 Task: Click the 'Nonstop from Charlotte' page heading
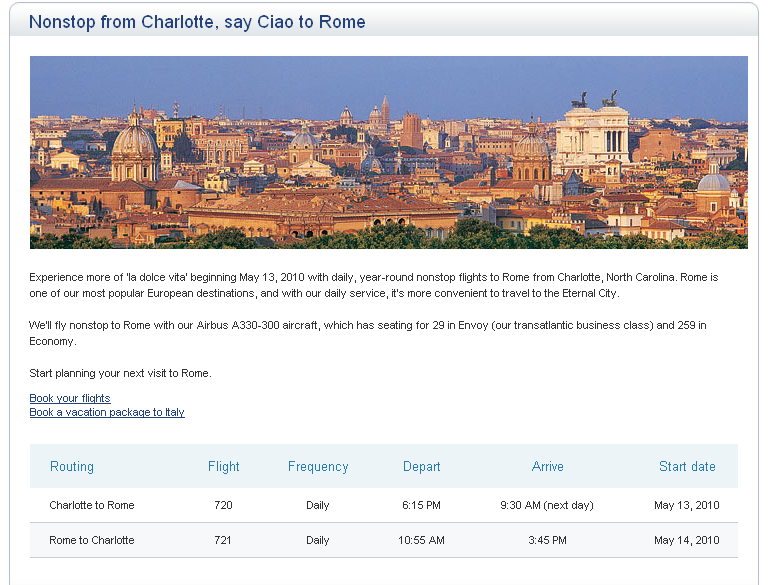(x=197, y=21)
